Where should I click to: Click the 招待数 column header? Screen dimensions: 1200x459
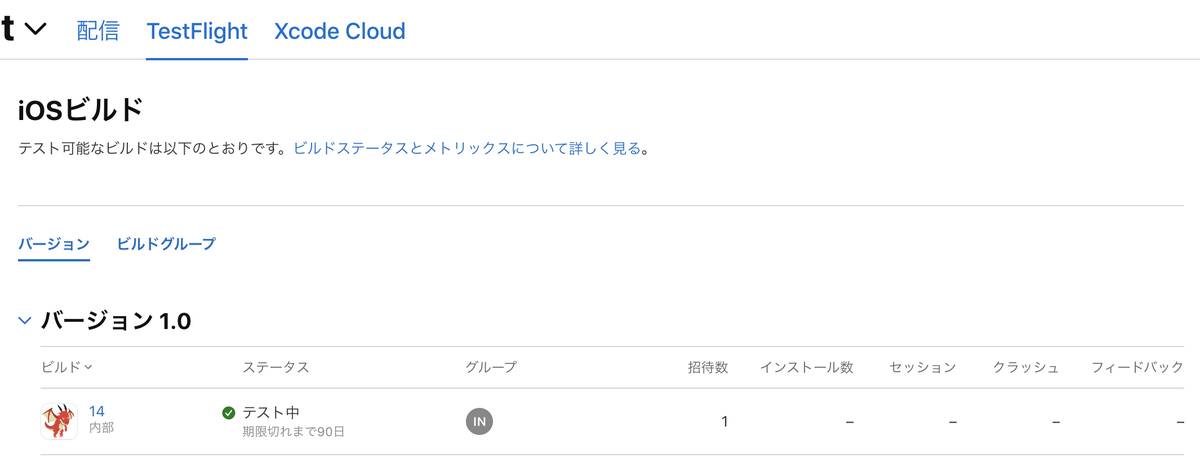pos(707,367)
